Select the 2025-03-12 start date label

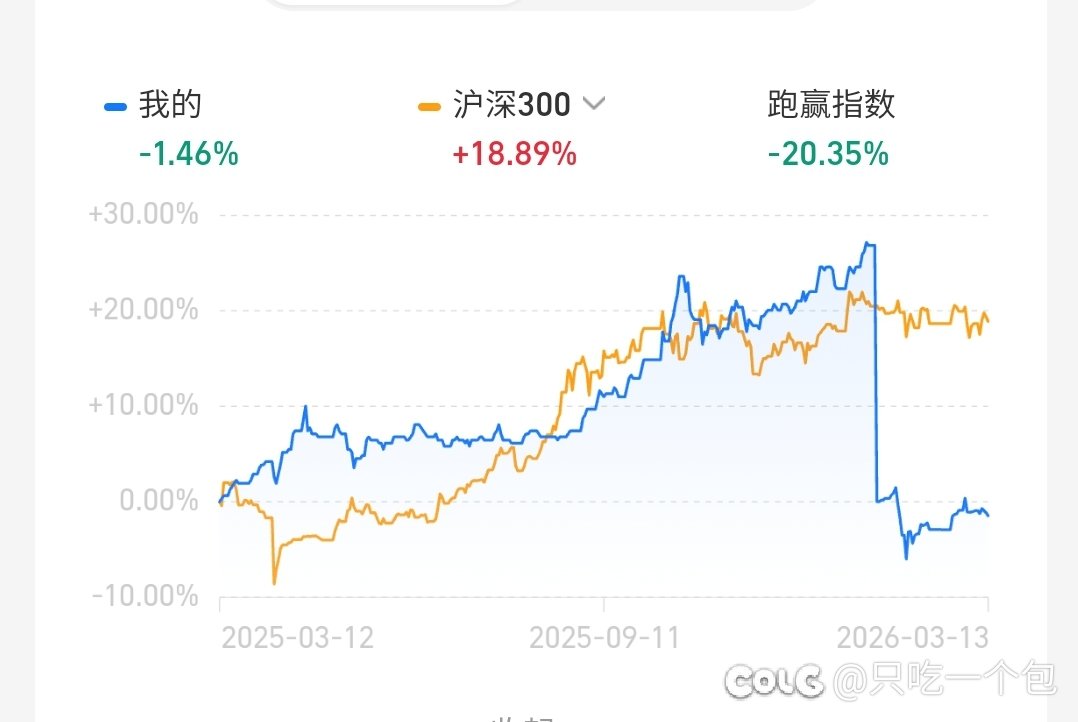tap(297, 638)
